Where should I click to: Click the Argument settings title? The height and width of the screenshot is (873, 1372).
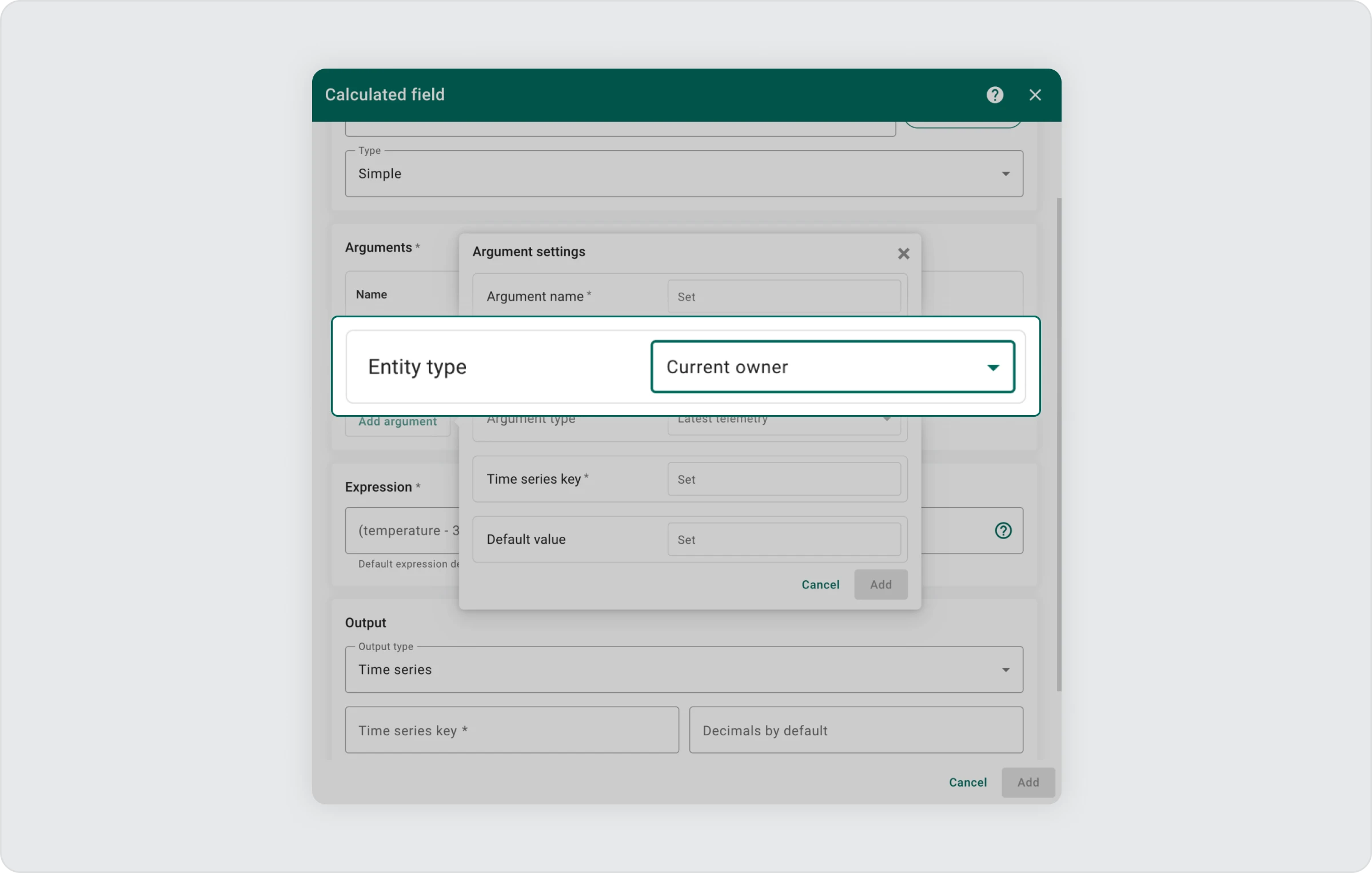pyautogui.click(x=529, y=252)
